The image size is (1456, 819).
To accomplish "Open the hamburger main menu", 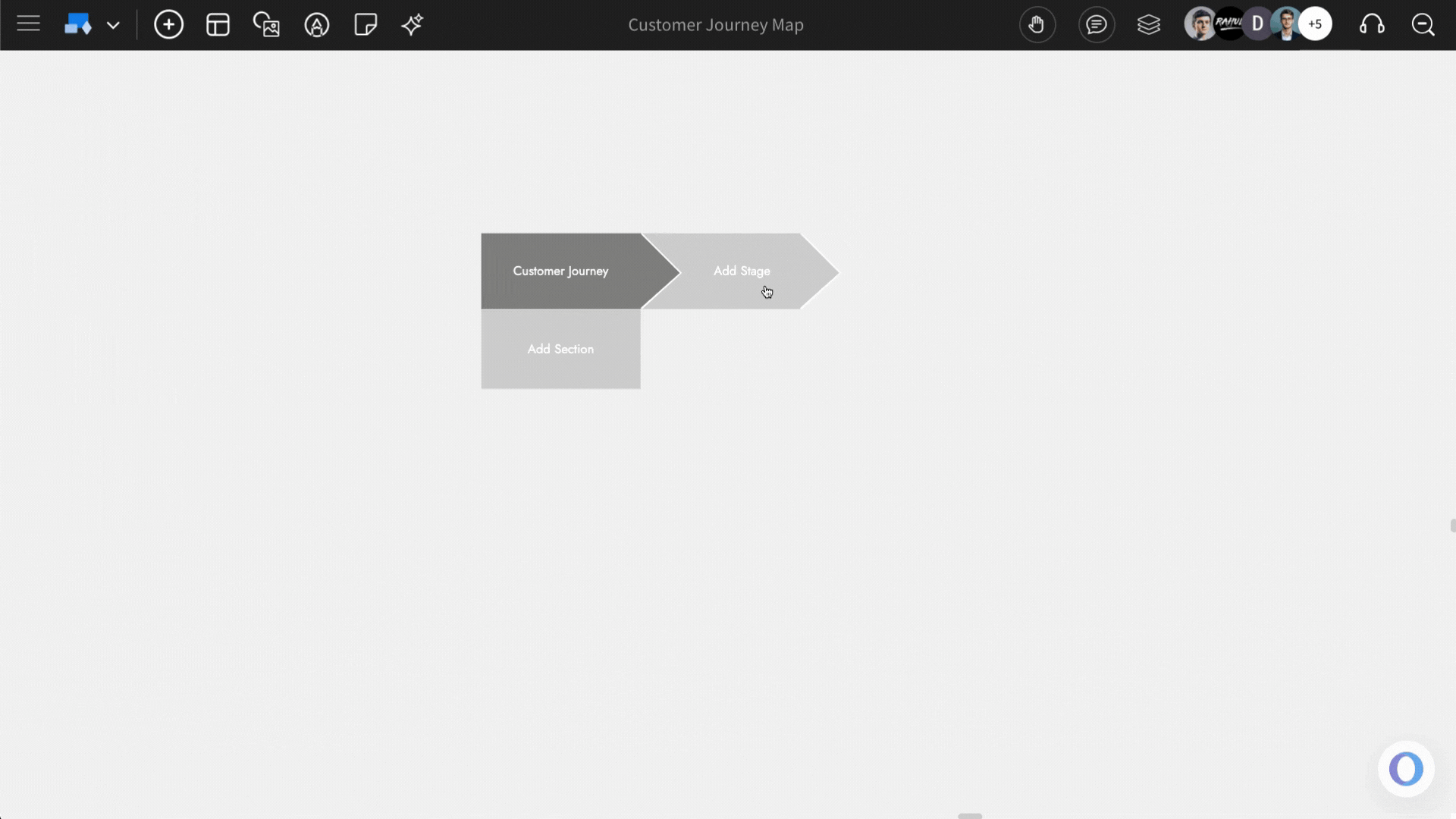I will [x=28, y=24].
